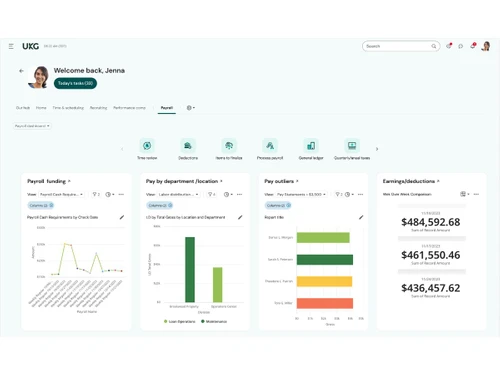Open the Earnings/deductions title link
Image resolution: width=500 pixels, height=375 pixels.
(x=411, y=181)
